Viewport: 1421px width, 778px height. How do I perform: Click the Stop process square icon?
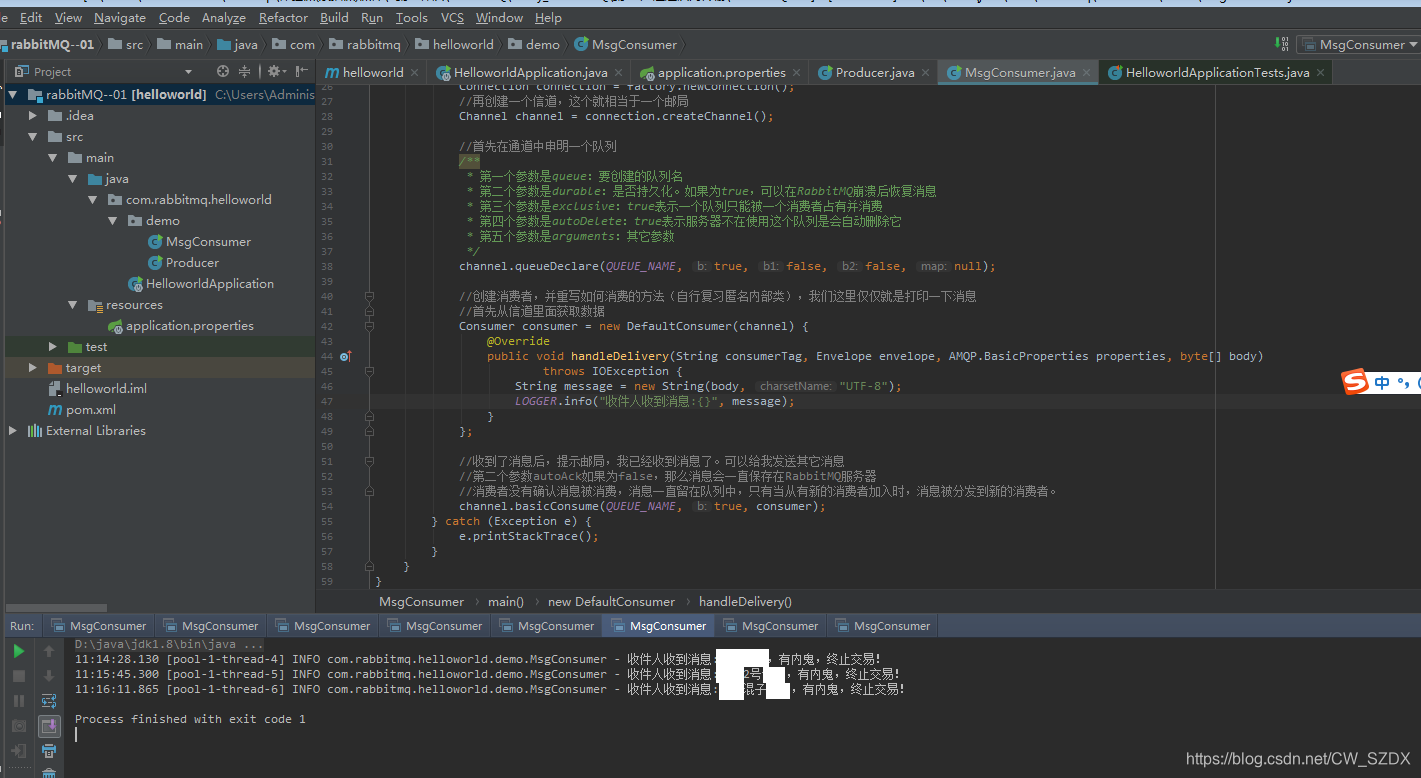pyautogui.click(x=19, y=676)
